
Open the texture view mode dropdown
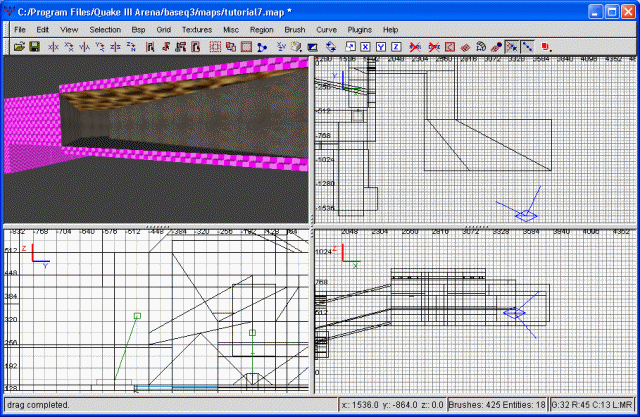pyautogui.click(x=297, y=47)
